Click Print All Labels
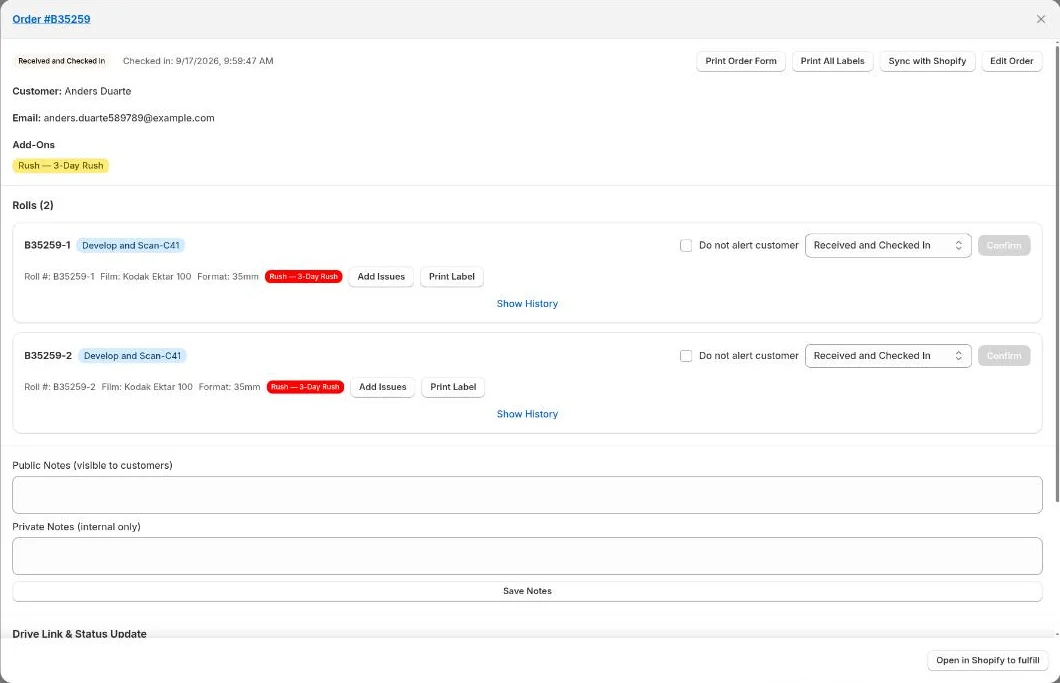The width and height of the screenshot is (1060, 683). point(832,61)
